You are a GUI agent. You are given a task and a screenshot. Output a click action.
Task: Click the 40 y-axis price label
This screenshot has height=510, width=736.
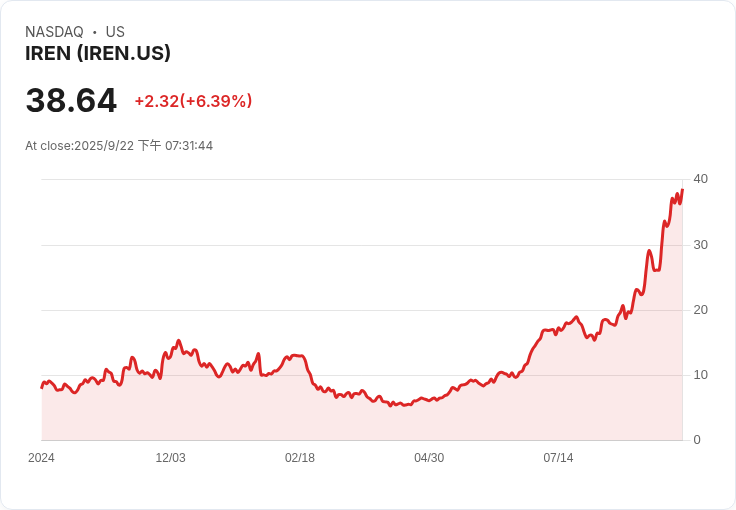[701, 179]
